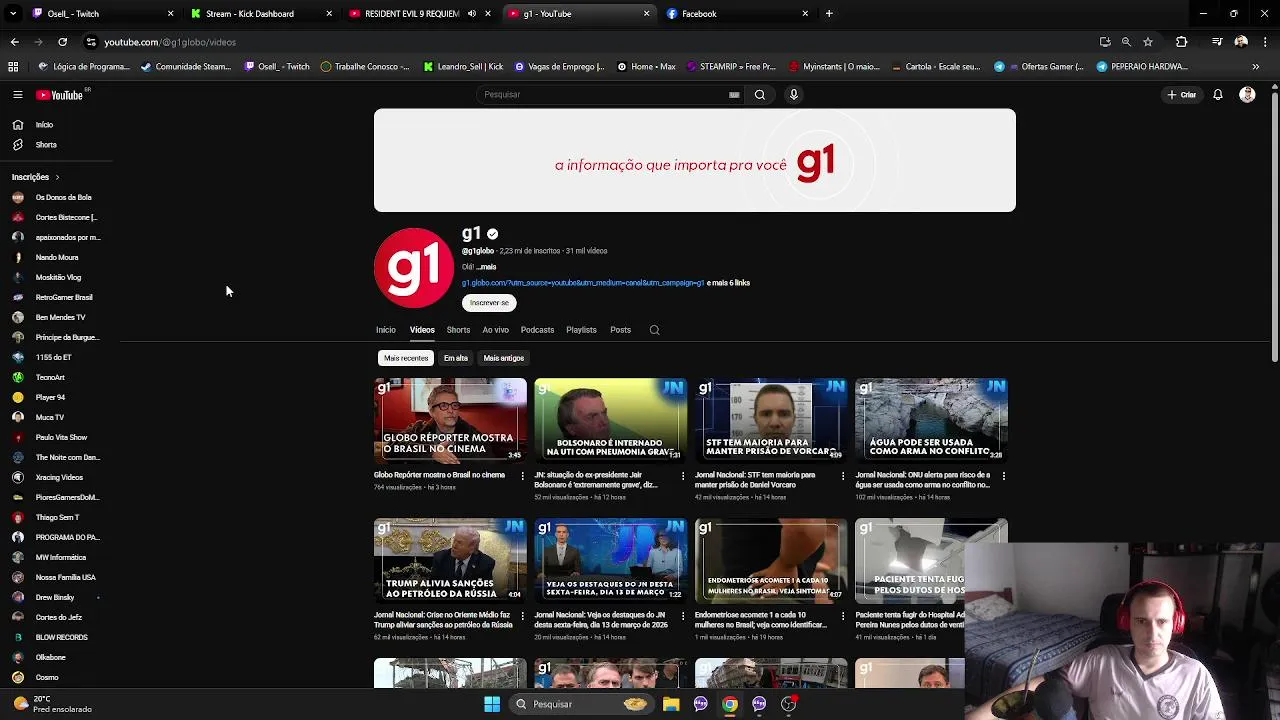Select the Mais antigos filter chip
The width and height of the screenshot is (1280, 720).
click(504, 358)
